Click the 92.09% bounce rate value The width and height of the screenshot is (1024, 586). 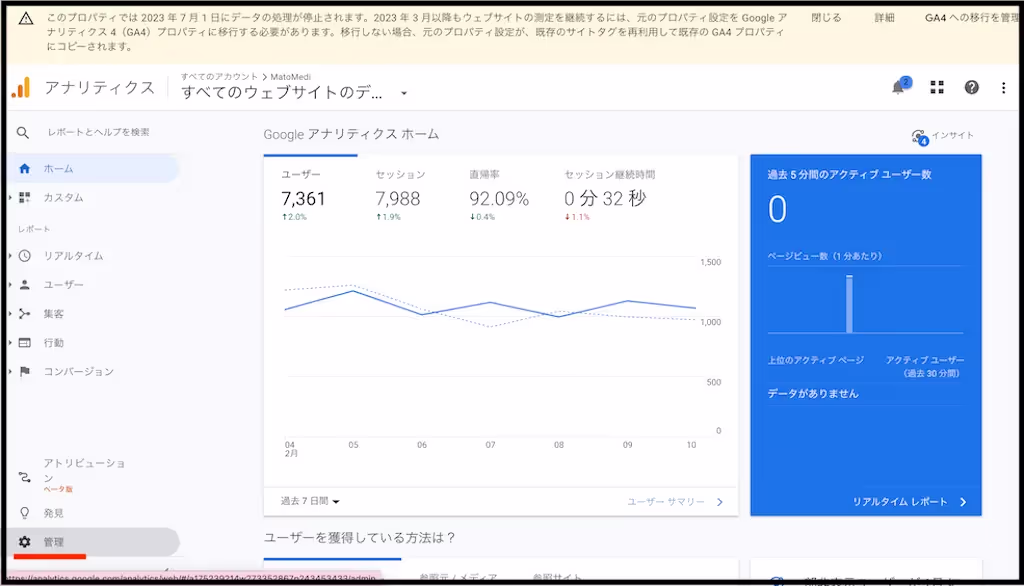tap(499, 199)
